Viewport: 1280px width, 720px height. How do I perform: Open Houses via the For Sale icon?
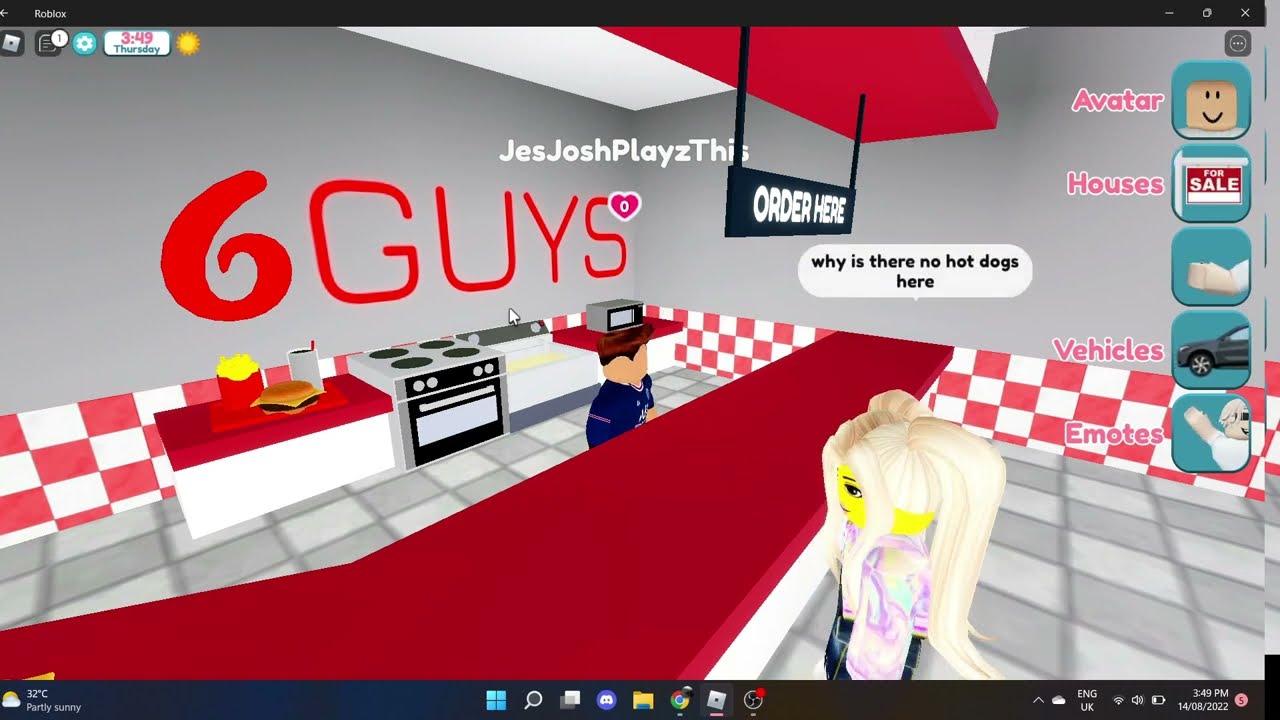coord(1211,184)
